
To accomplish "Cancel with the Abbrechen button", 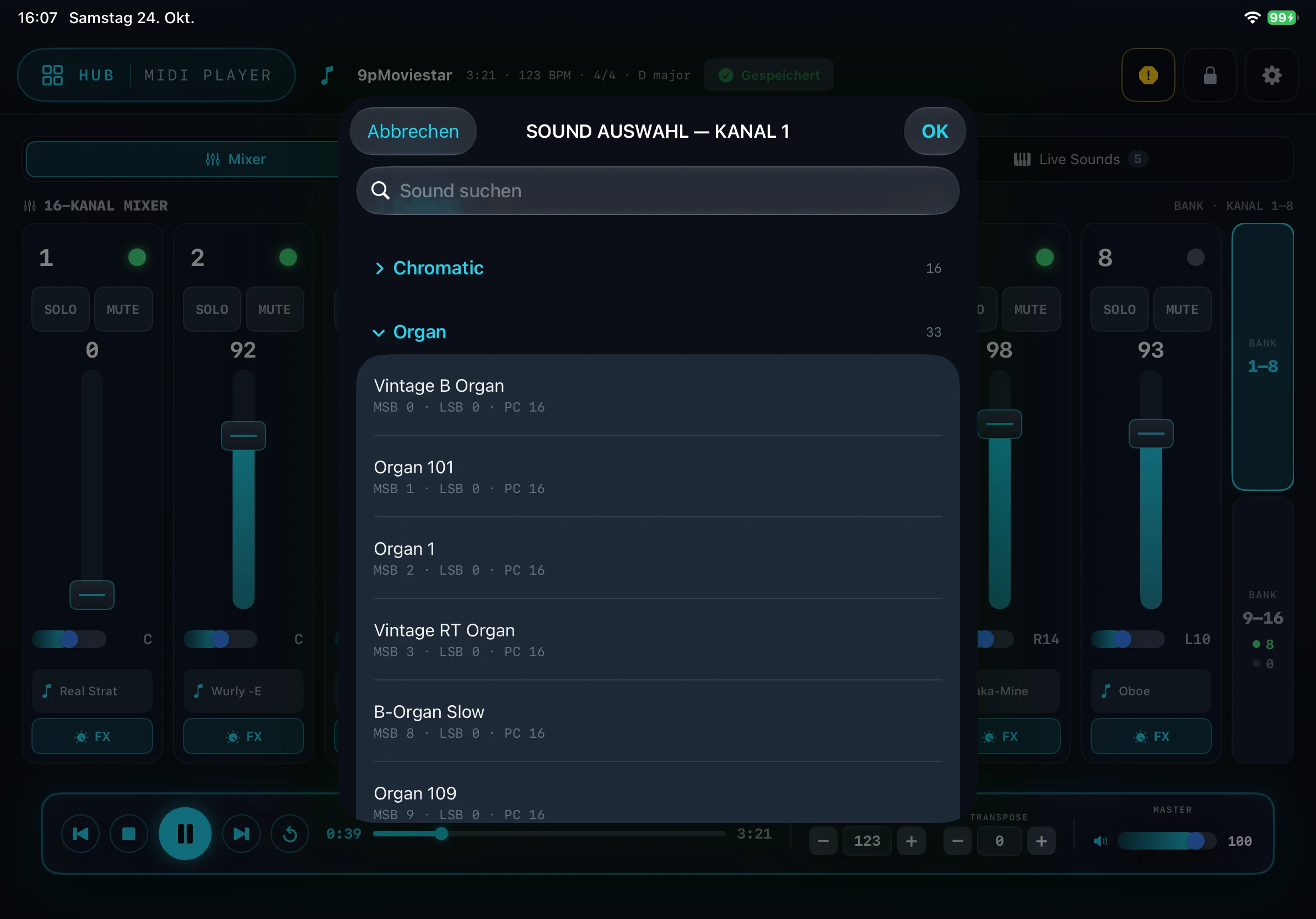I will pyautogui.click(x=413, y=131).
